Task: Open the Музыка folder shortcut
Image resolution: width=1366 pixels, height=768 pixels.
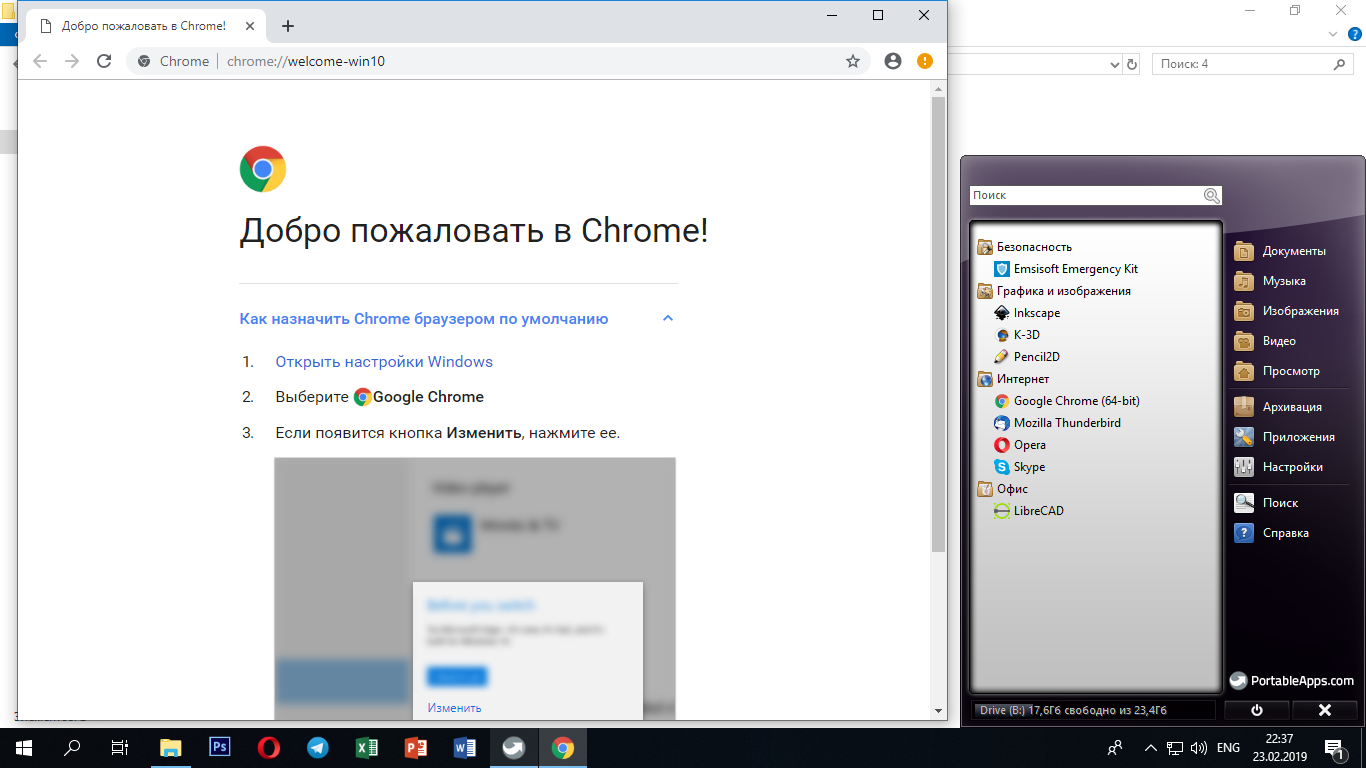Action: (1270, 281)
